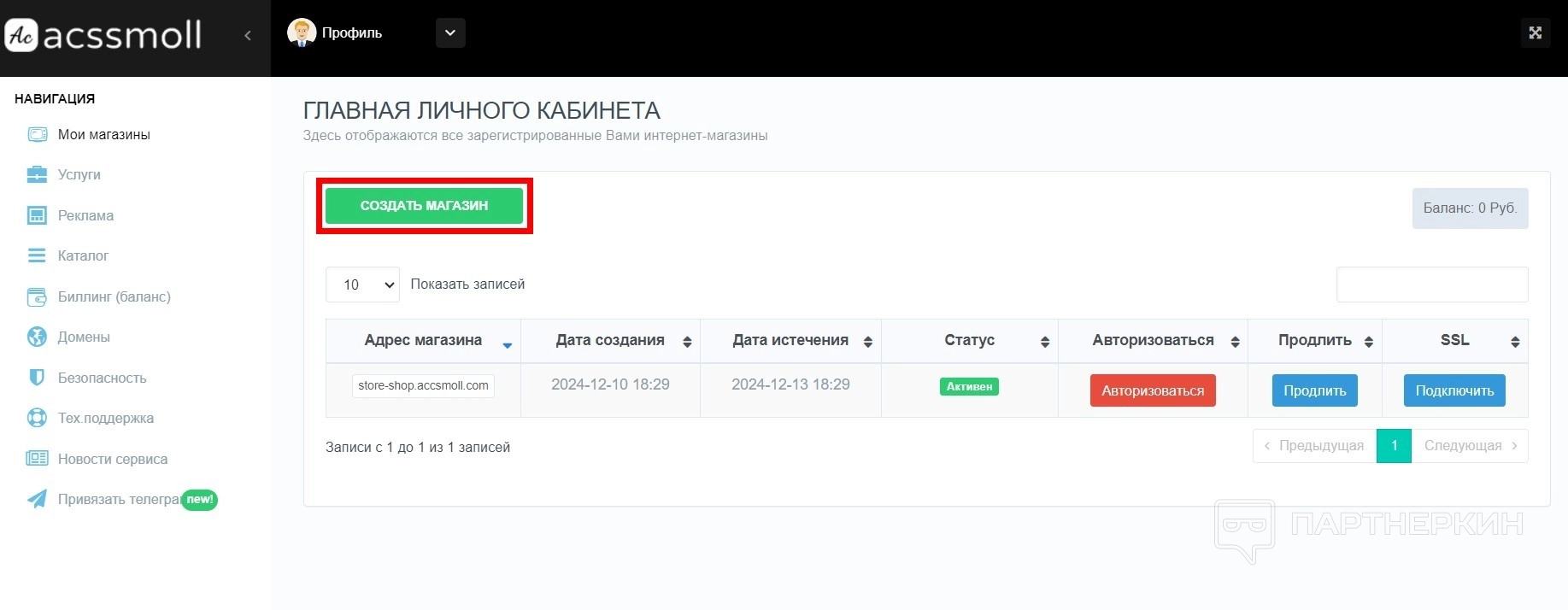Sort table by Статус column
1568x610 pixels.
[x=969, y=340]
